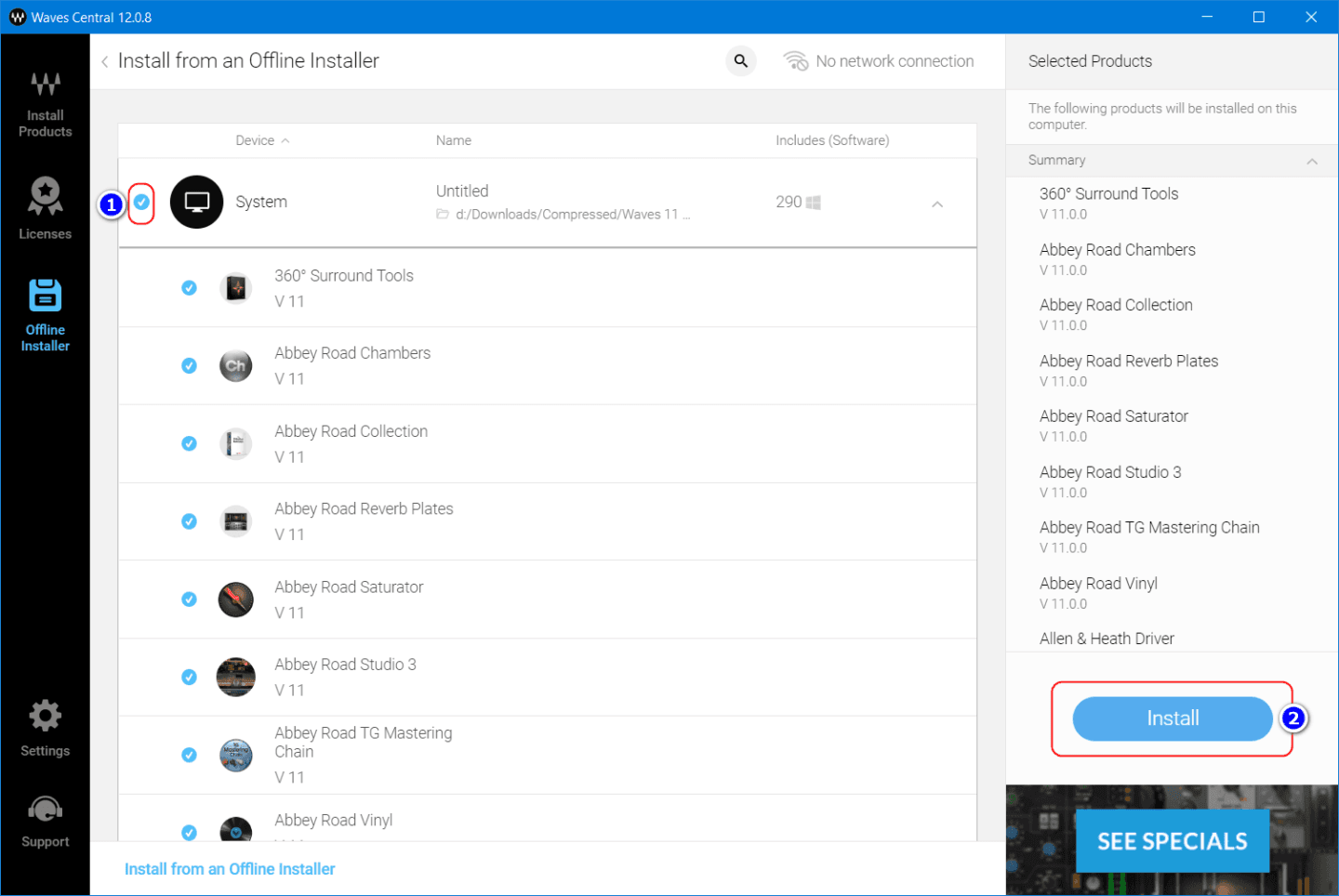Uncheck 360° Surround Tools

click(189, 288)
